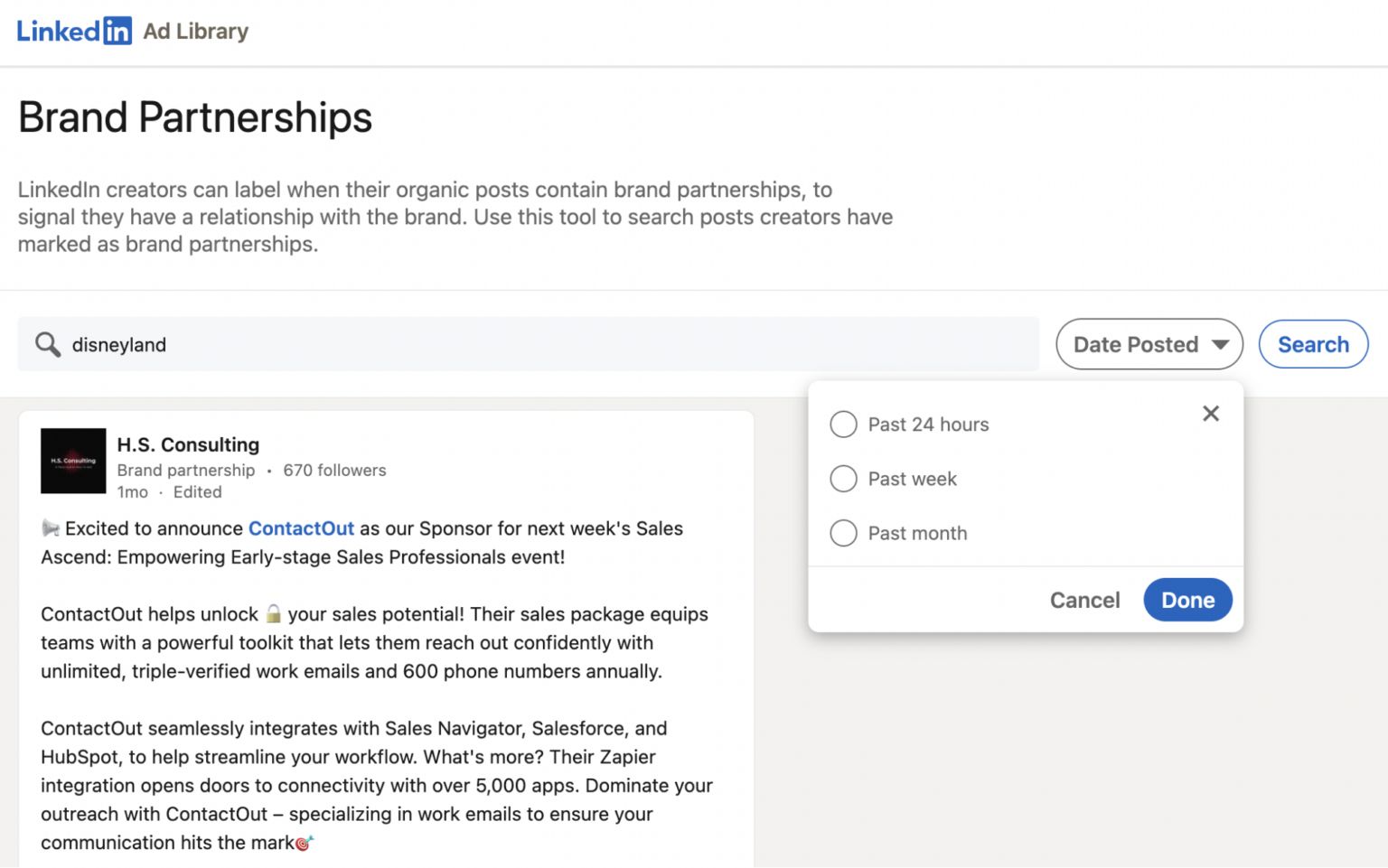Click the magnifying glass search icon

[x=48, y=344]
